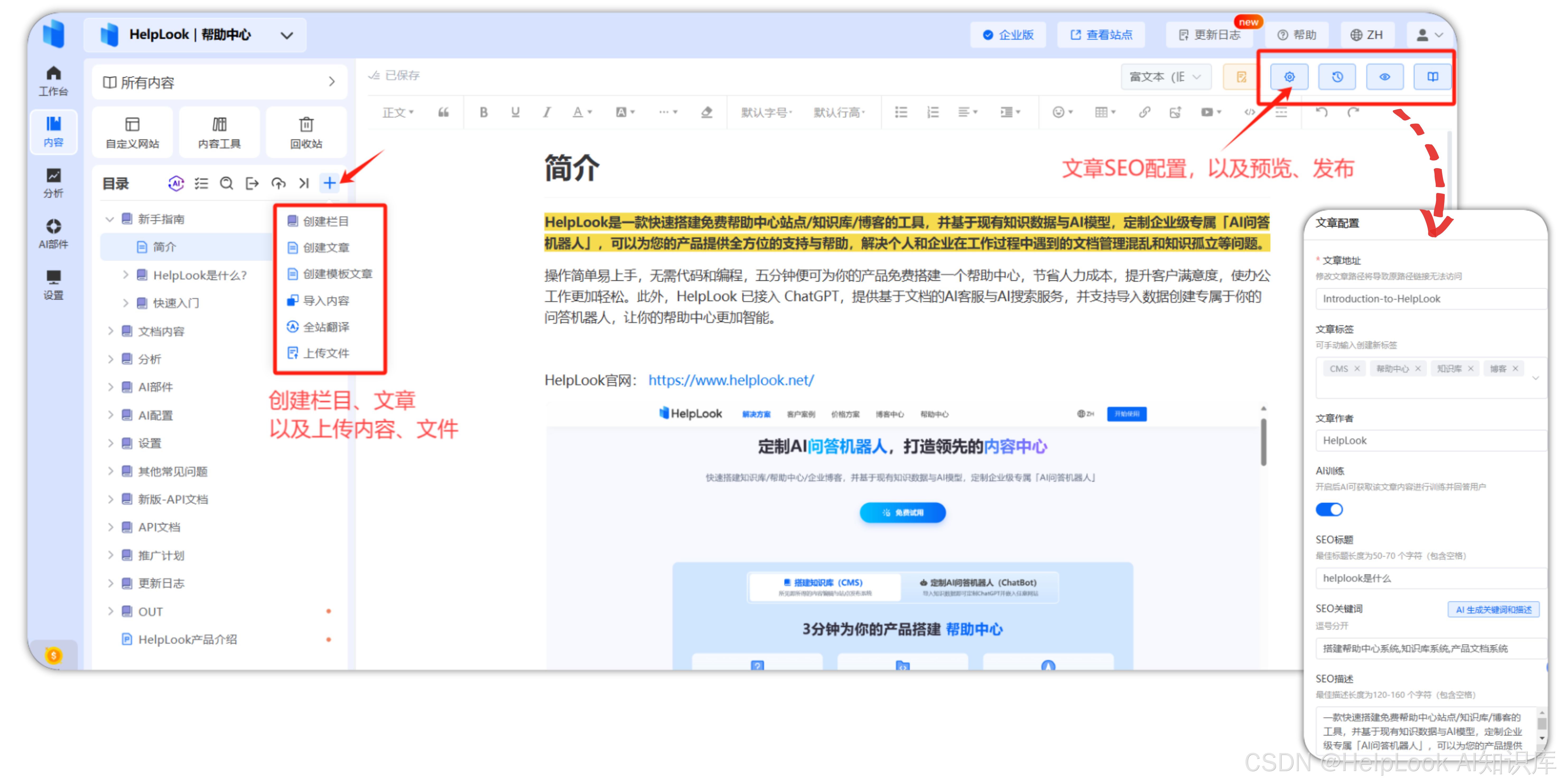Screen dimensions: 1558x784
Task: Click the plus icon to add content
Action: tap(330, 183)
